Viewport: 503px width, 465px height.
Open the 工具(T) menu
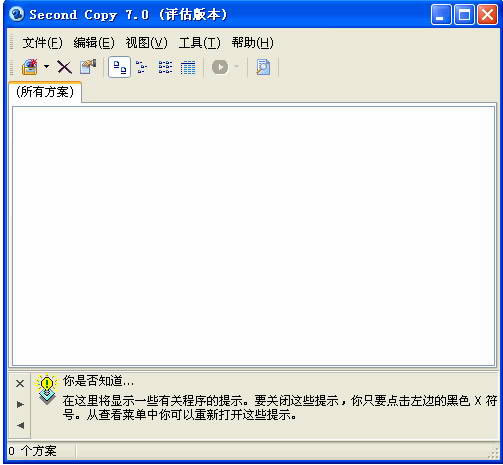point(200,43)
